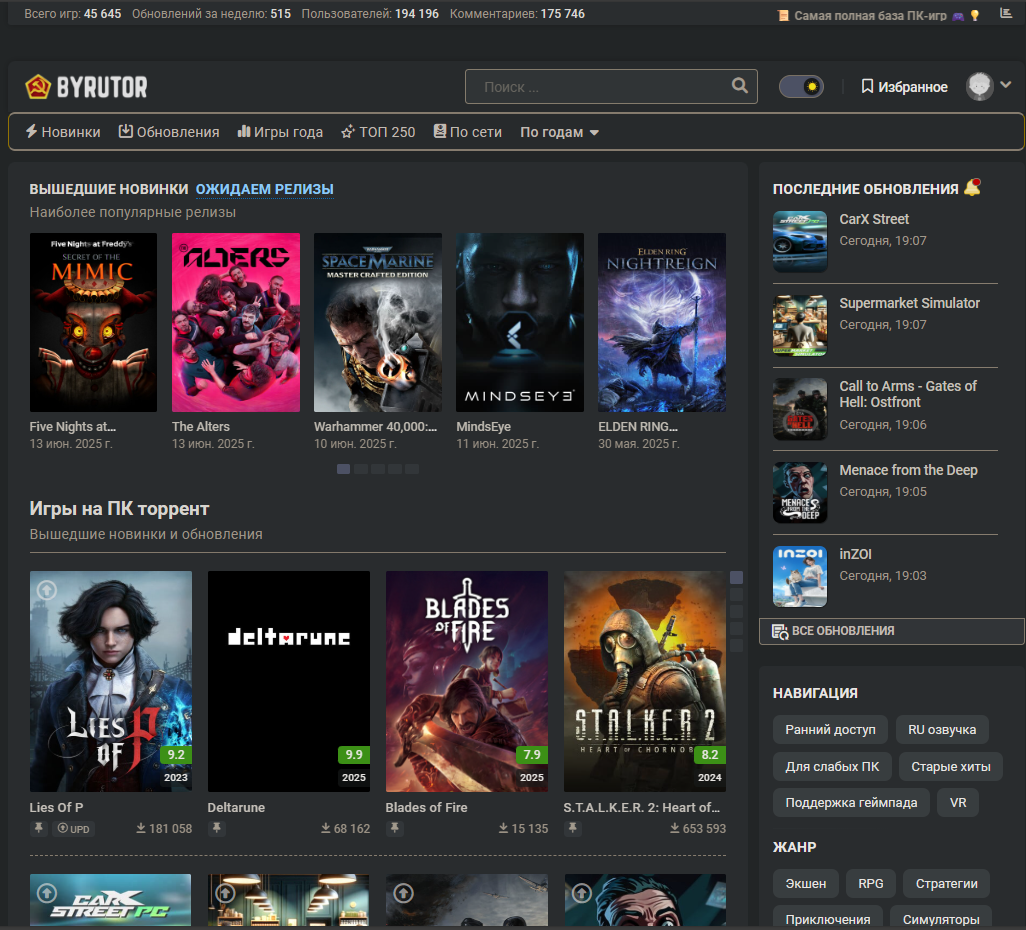Viewport: 1026px width, 930px height.
Task: Select RPG genre tag
Action: [x=870, y=884]
